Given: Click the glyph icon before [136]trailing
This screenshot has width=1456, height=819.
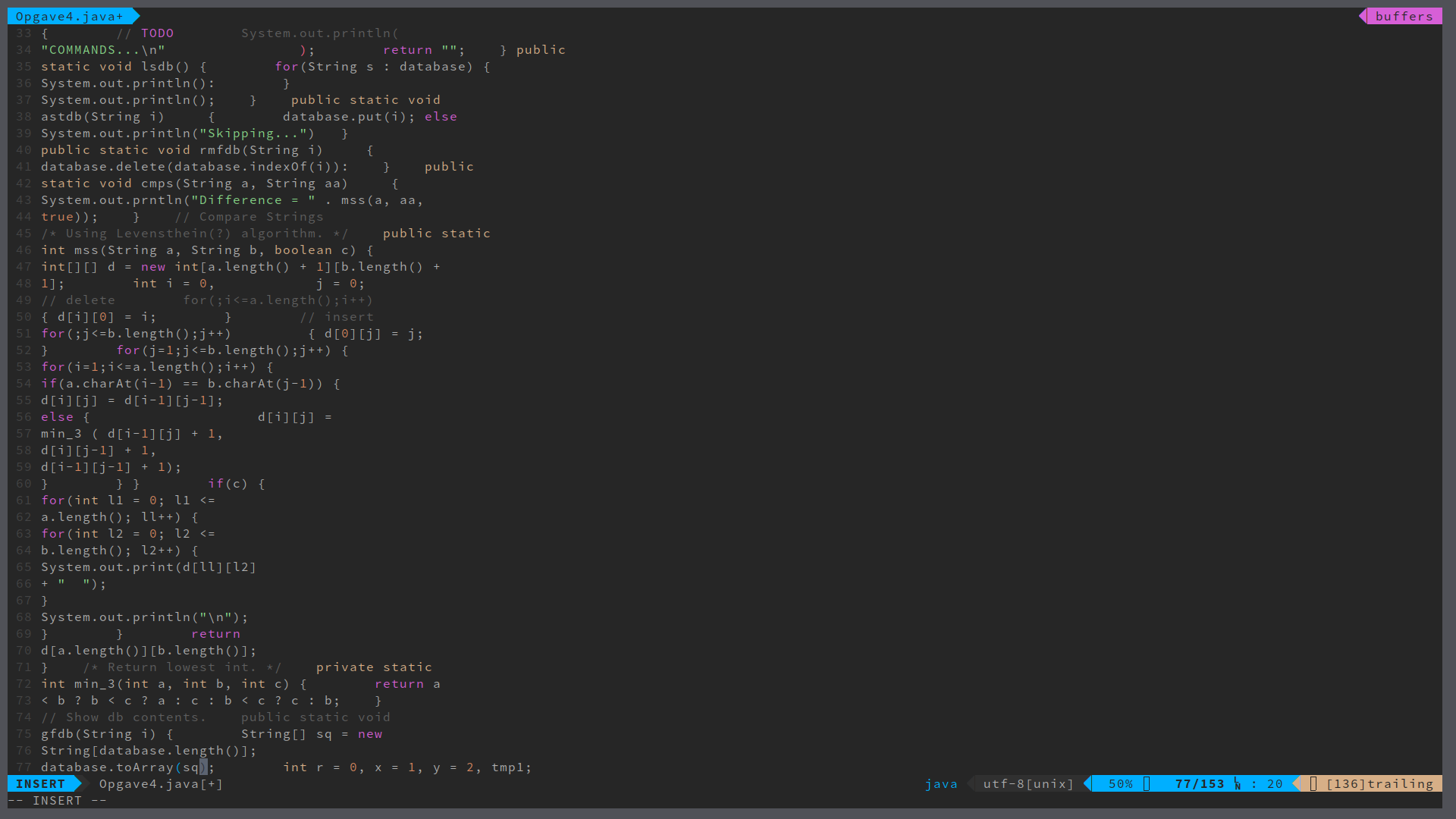Looking at the screenshot, I should click(x=1313, y=784).
